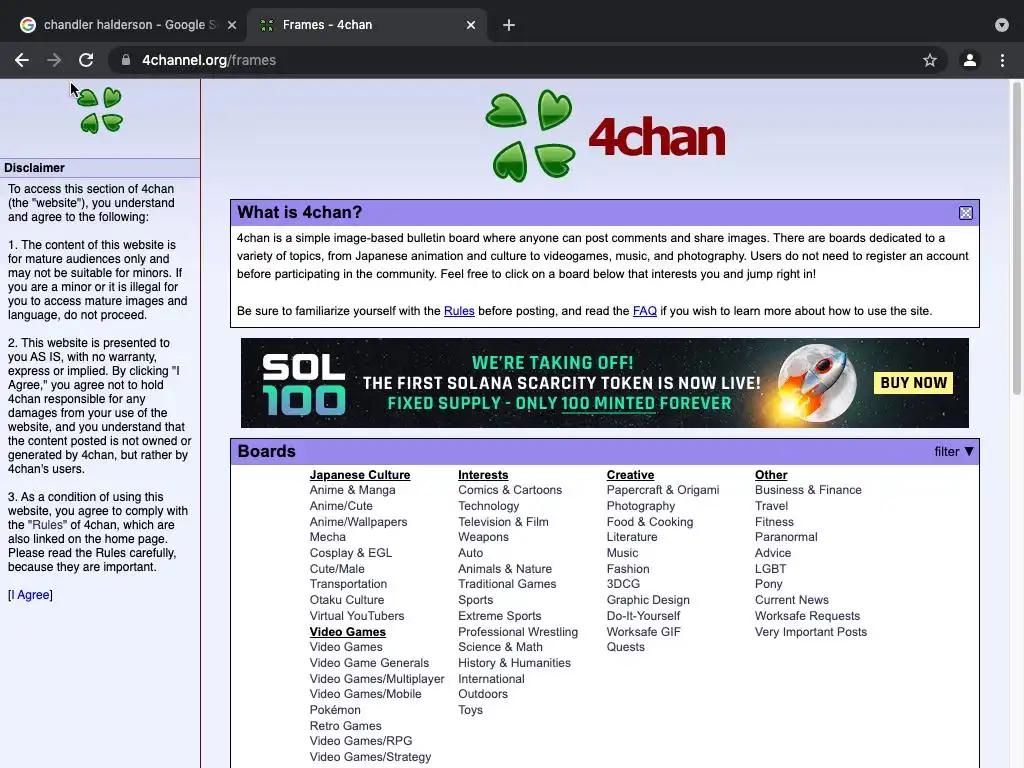The height and width of the screenshot is (768, 1024).
Task: Close the chandler halderson Google tab
Action: 232,25
